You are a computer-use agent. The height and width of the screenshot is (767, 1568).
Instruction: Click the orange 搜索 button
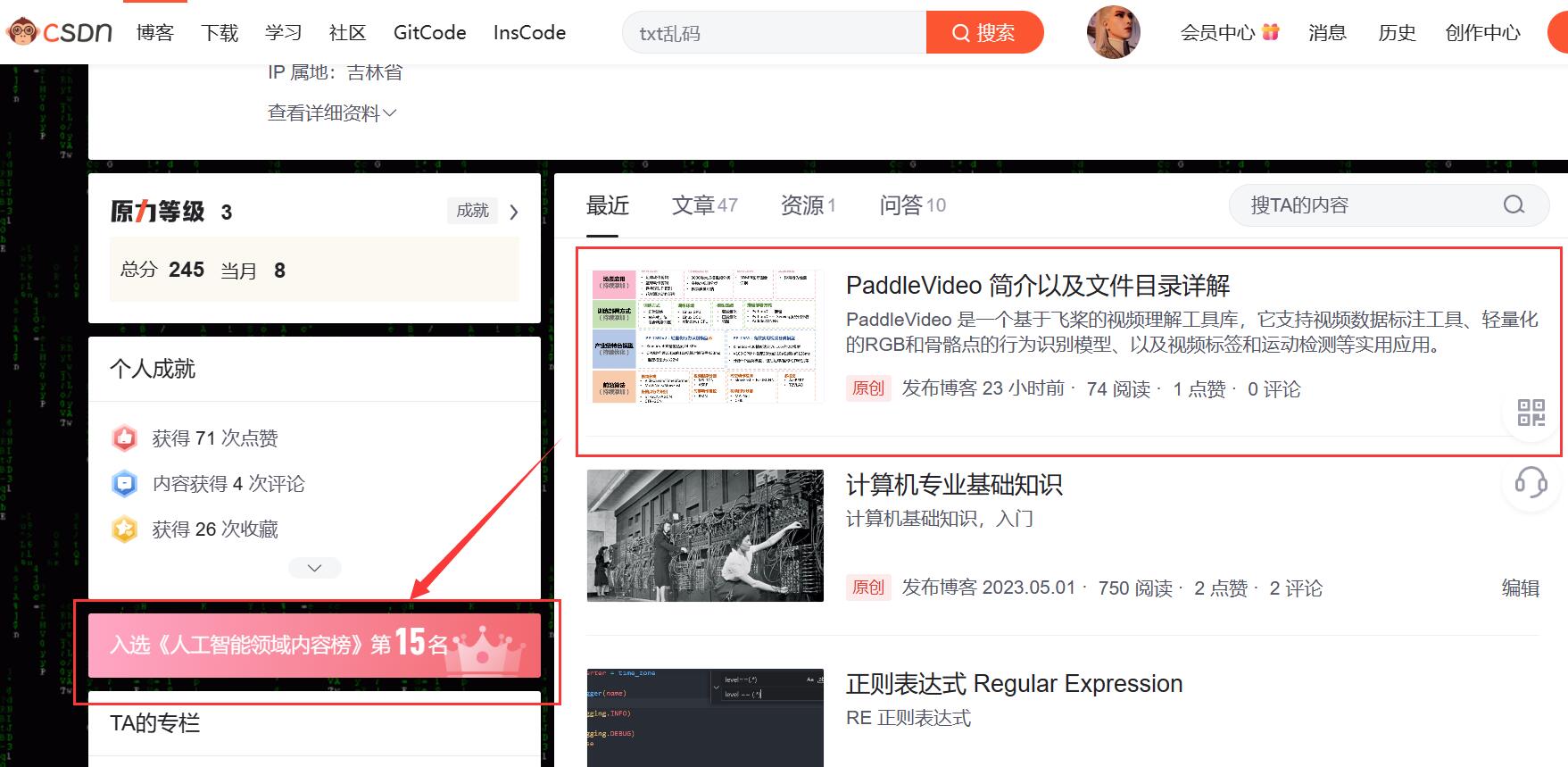(x=984, y=32)
